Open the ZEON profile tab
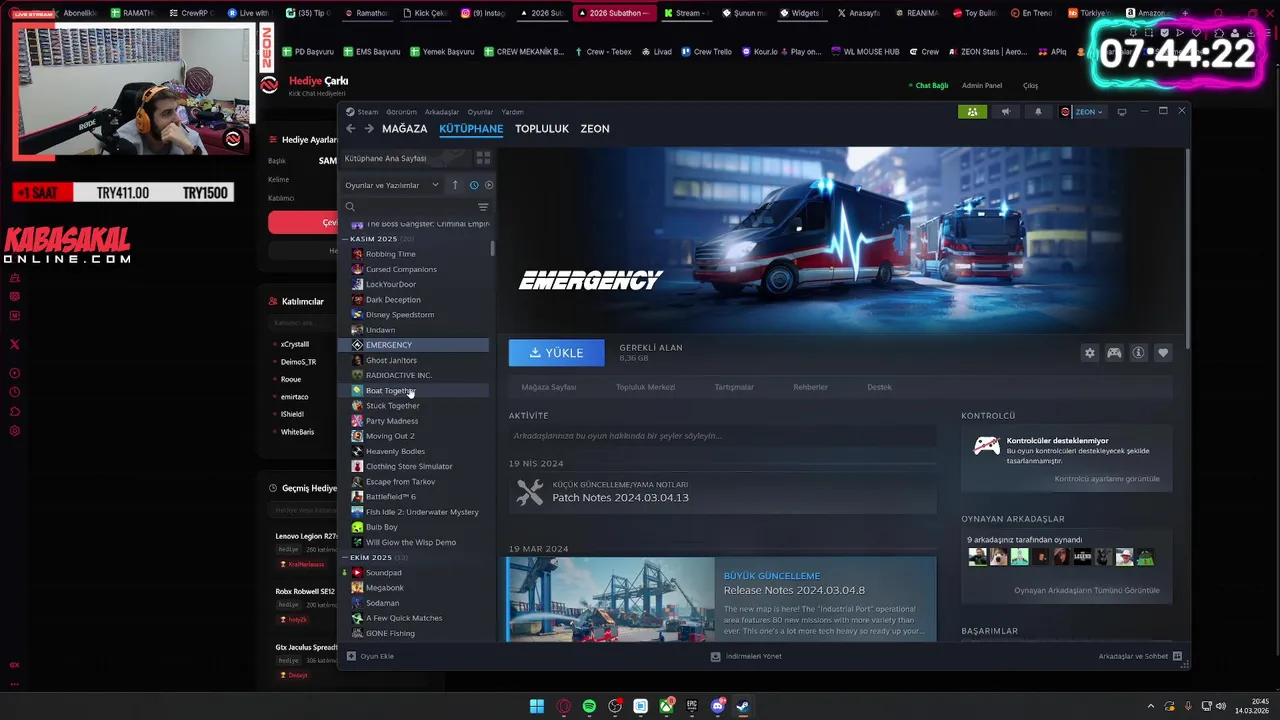1280x720 pixels. click(595, 128)
